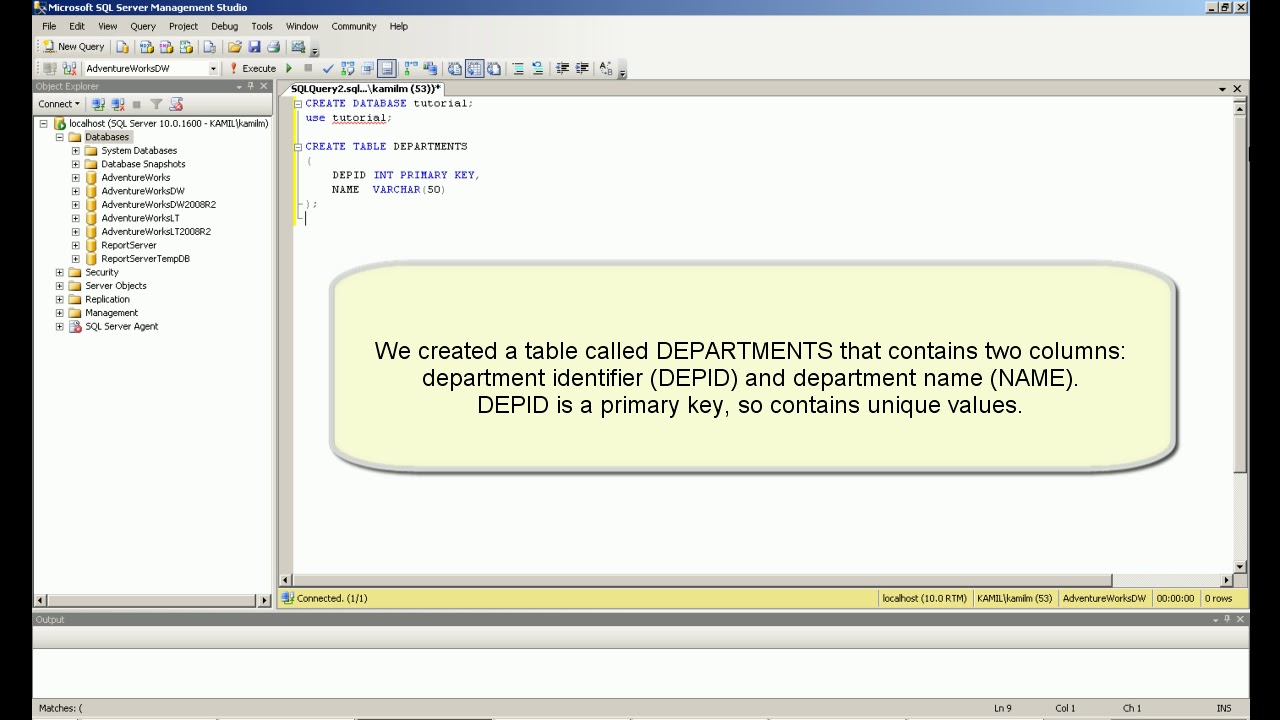
Task: Expand the System Databases folder
Action: [x=75, y=151]
